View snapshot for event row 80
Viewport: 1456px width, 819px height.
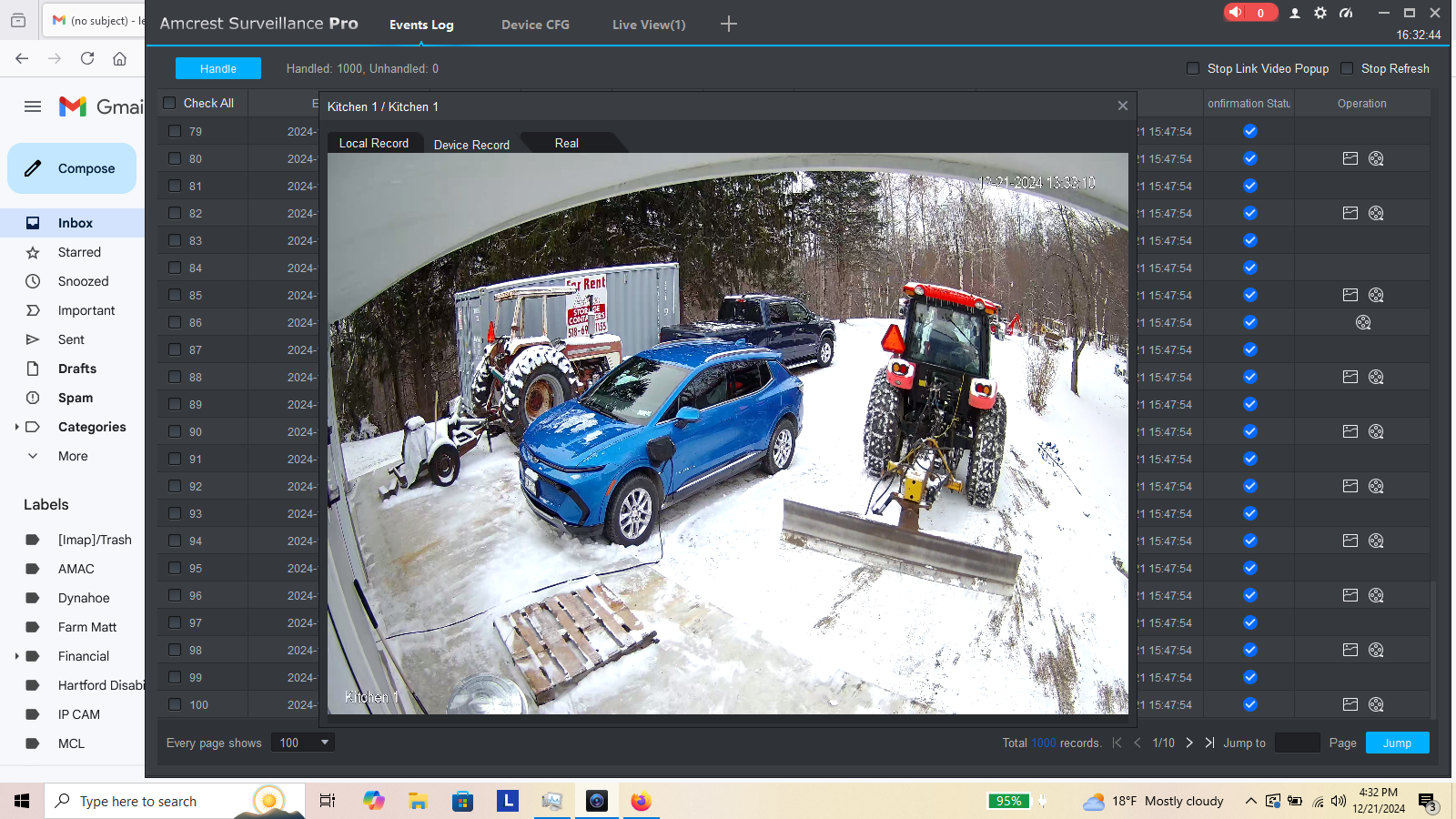click(x=1350, y=158)
